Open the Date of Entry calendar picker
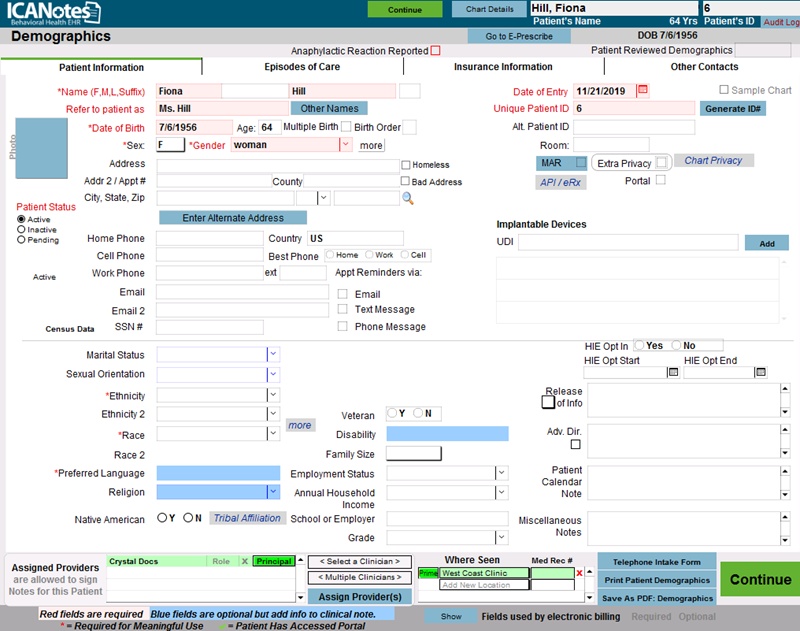800x631 pixels. (643, 91)
